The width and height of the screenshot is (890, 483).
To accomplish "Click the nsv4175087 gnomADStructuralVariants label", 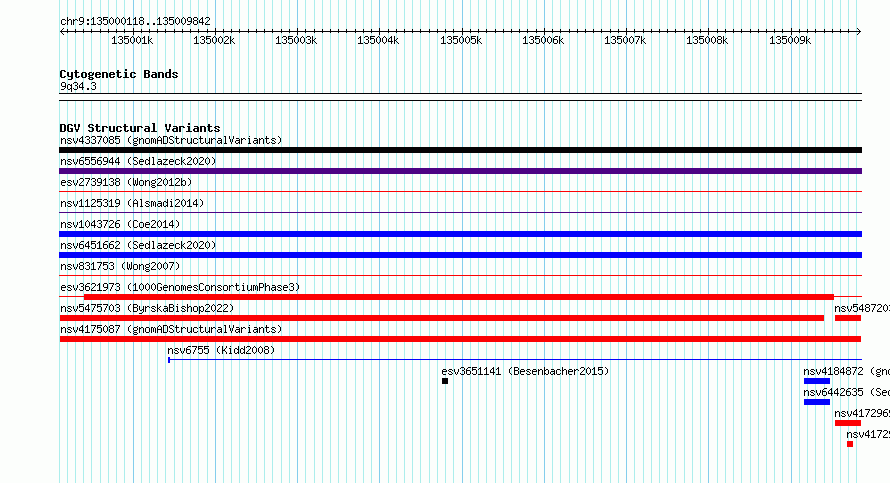I will click(171, 329).
